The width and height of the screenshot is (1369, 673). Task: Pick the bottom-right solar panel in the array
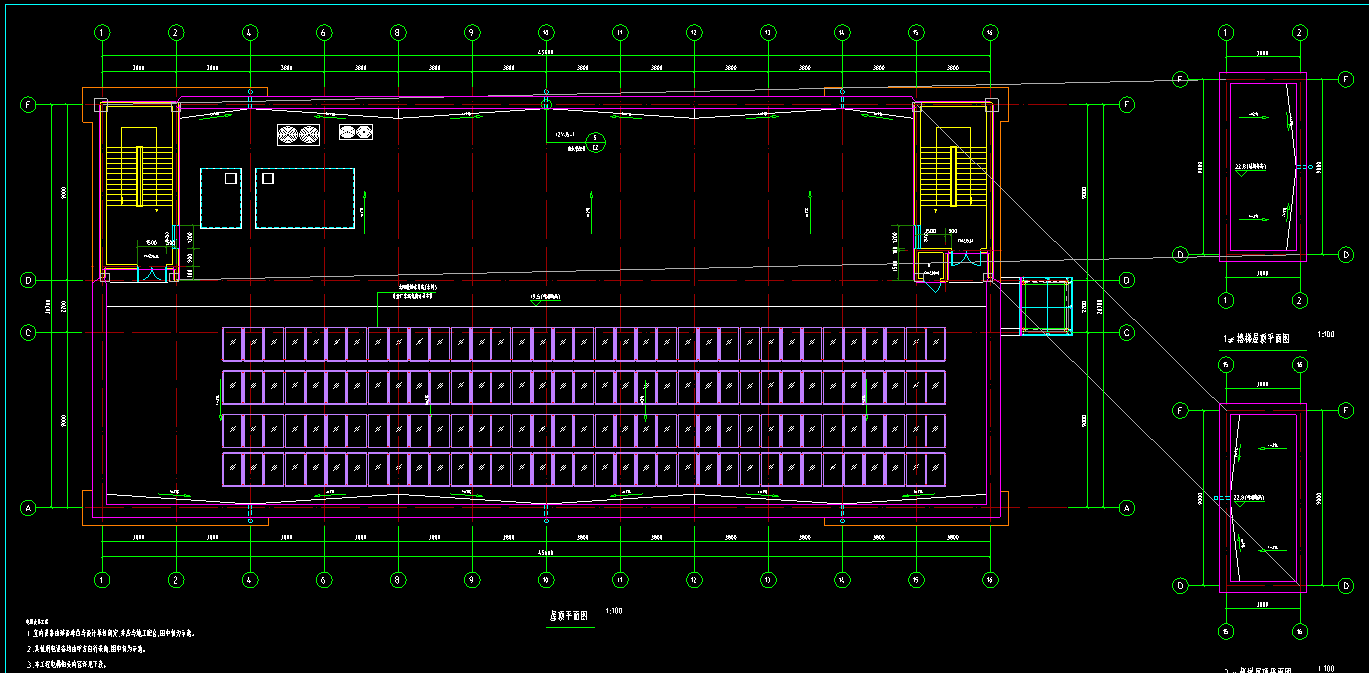(x=935, y=468)
